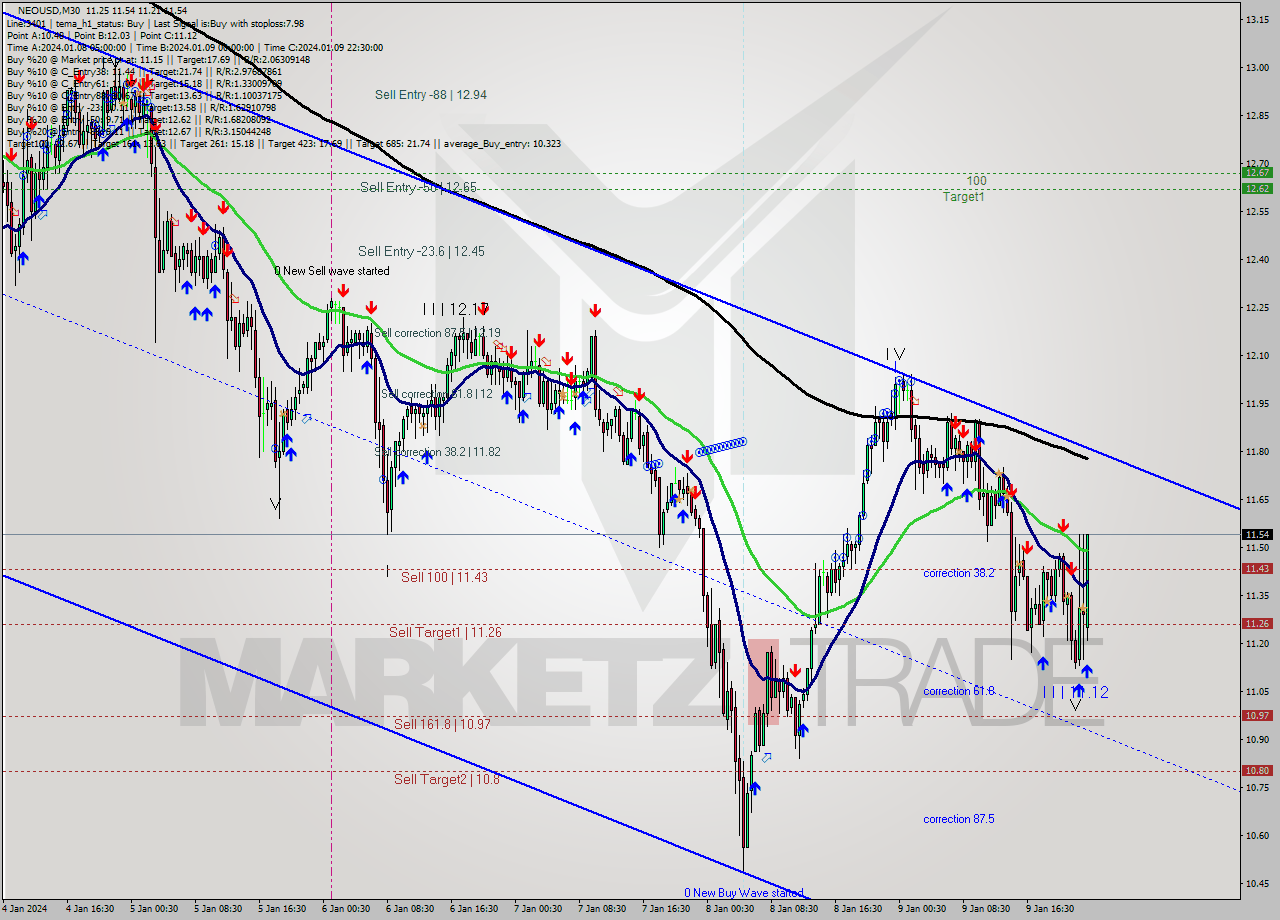Click the red 11.43 price tag on the right axis
Image resolution: width=1280 pixels, height=920 pixels.
(1256, 568)
